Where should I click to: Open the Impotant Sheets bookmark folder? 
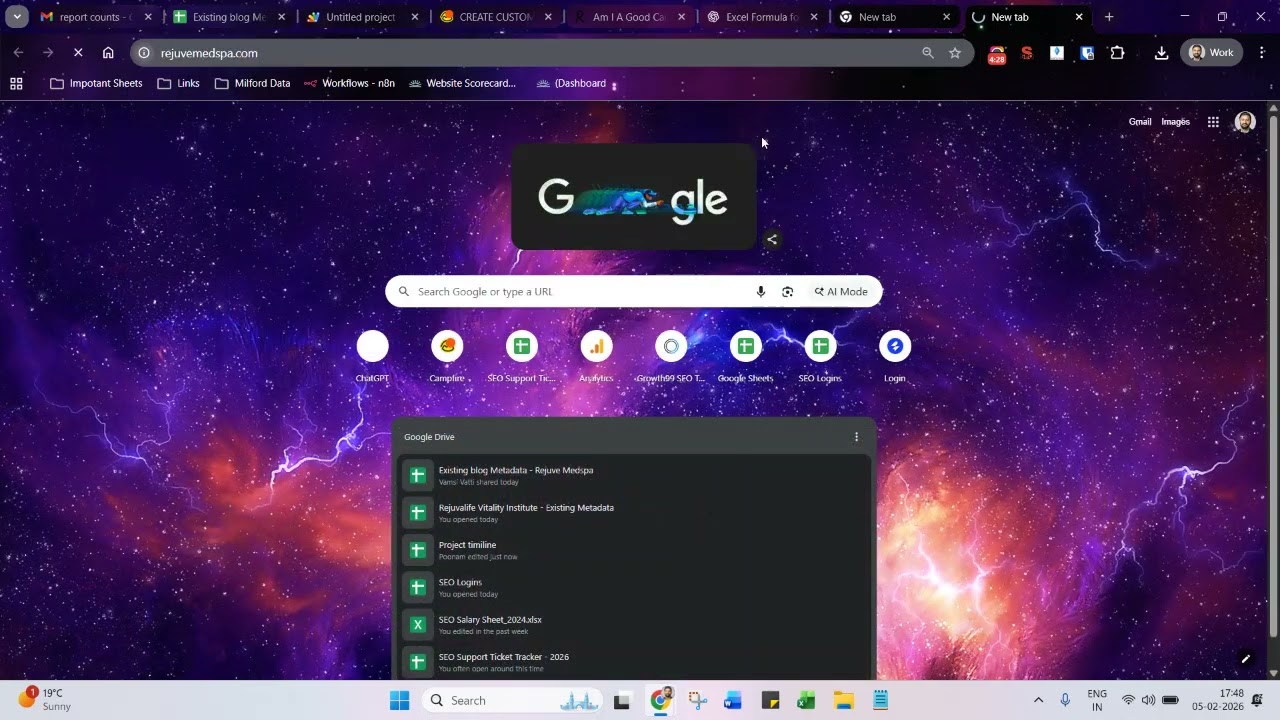tap(96, 84)
